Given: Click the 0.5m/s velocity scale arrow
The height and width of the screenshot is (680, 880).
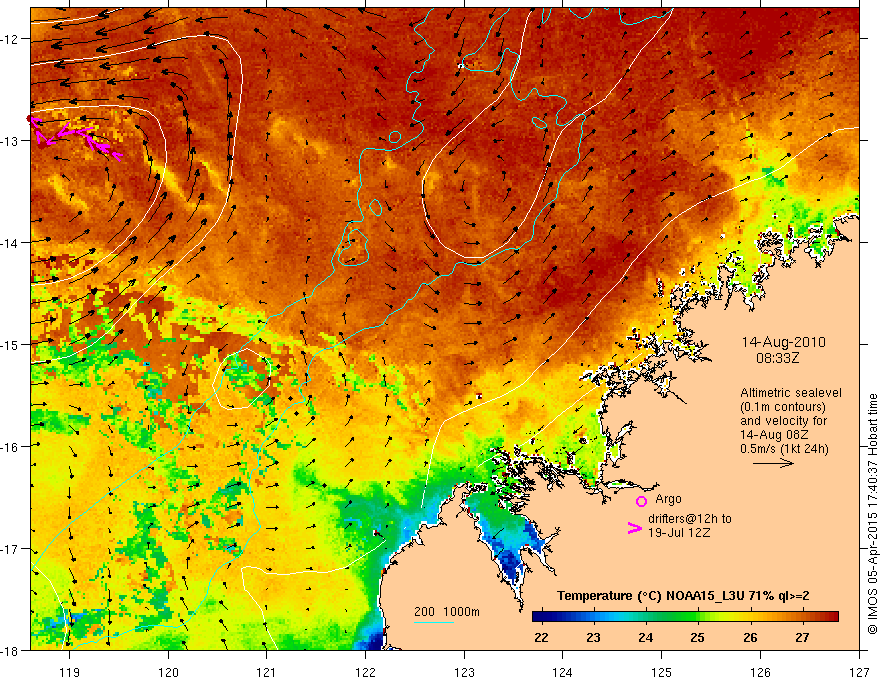Looking at the screenshot, I should click(773, 463).
